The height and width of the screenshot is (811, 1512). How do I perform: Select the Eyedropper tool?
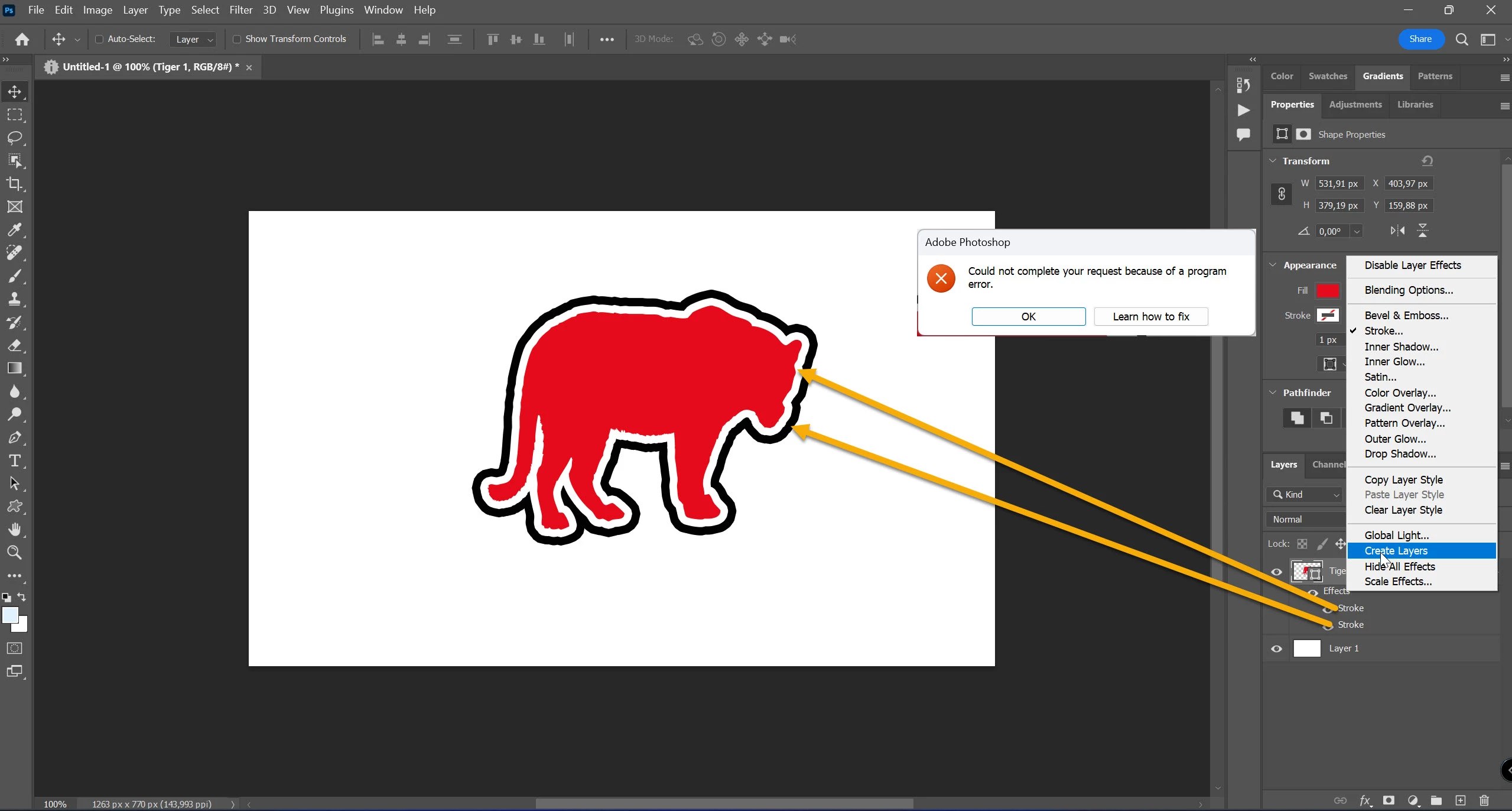[15, 230]
